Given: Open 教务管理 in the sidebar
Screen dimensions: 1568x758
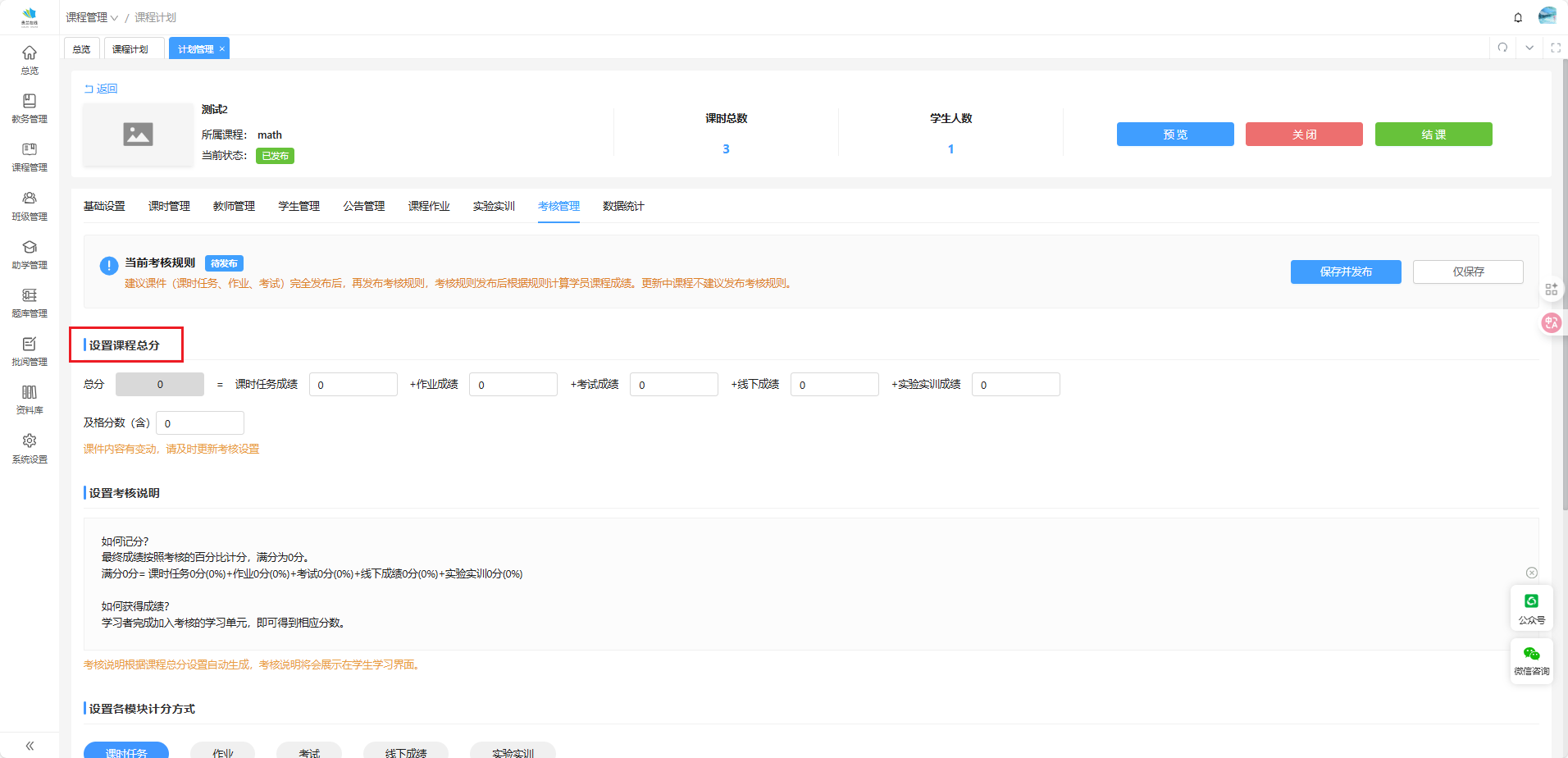Looking at the screenshot, I should pyautogui.click(x=30, y=107).
